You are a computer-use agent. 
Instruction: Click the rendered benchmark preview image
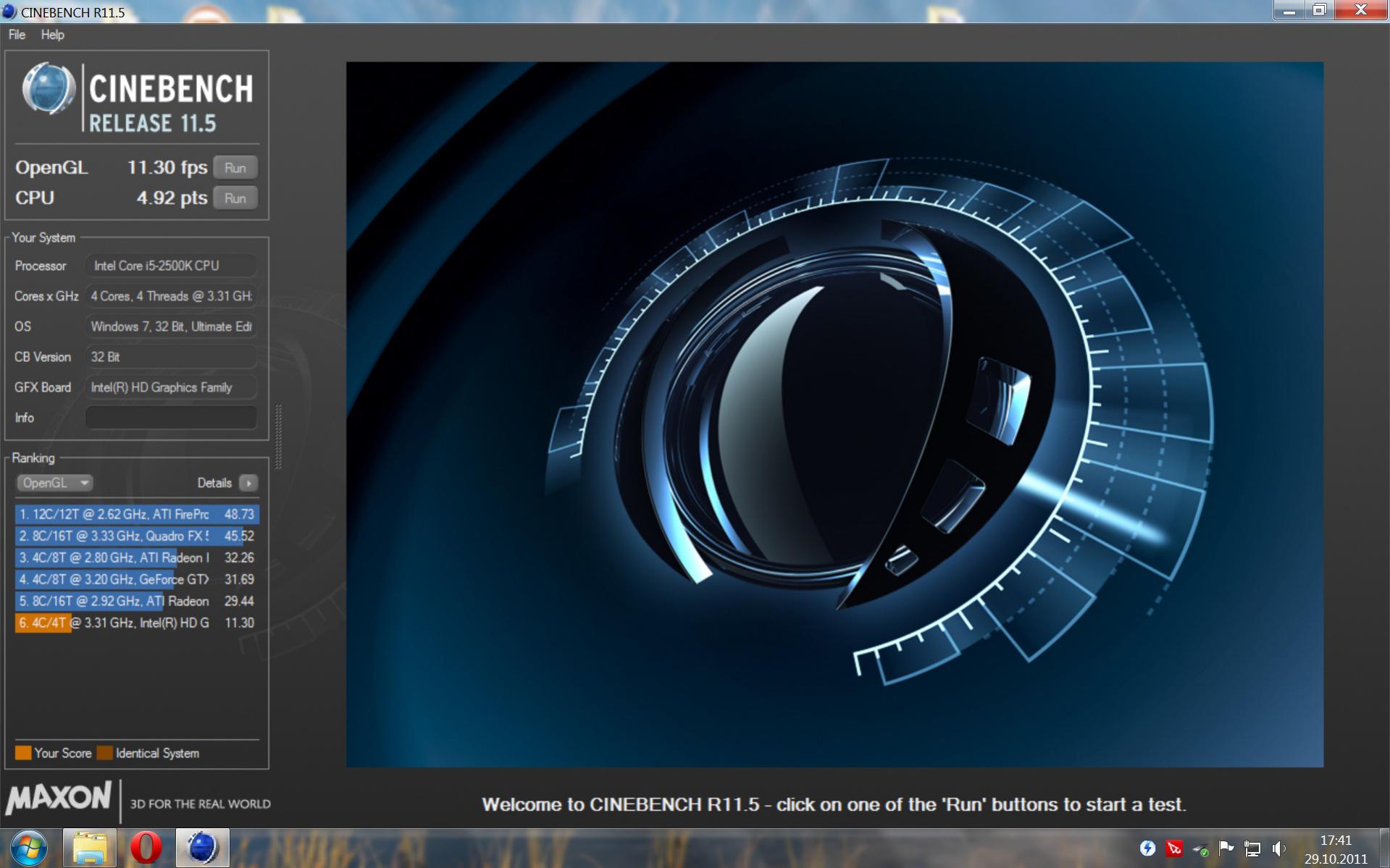click(834, 414)
